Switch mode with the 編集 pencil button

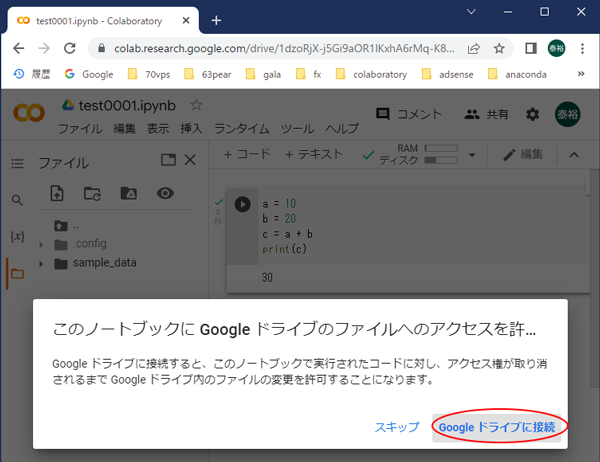pos(523,154)
